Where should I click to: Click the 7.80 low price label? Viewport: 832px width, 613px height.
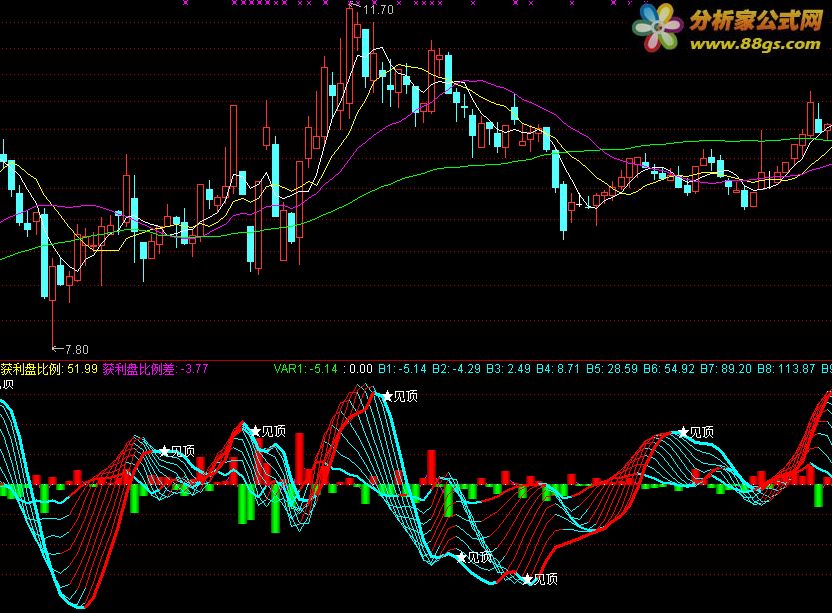pos(77,349)
